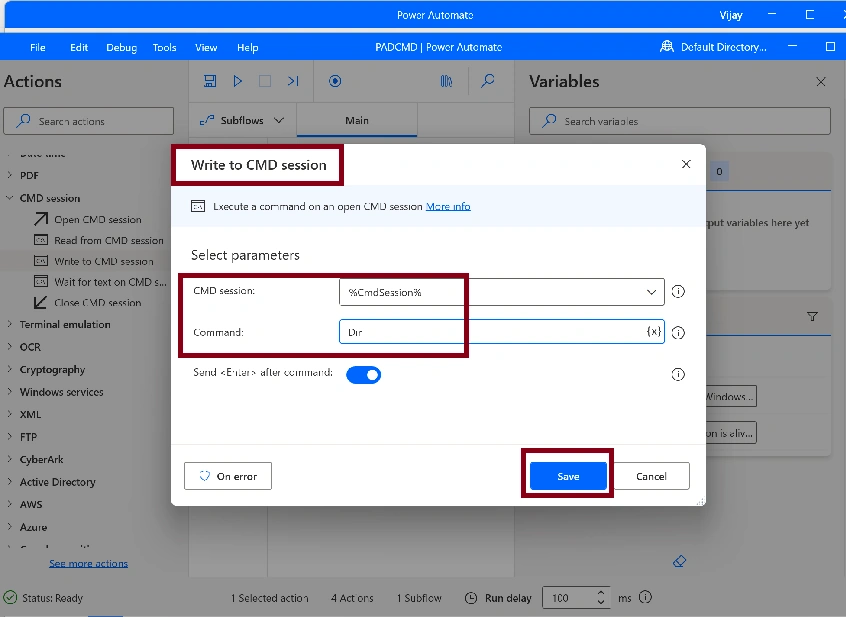
Task: Click the Stop flow toolbar icon
Action: (x=265, y=81)
